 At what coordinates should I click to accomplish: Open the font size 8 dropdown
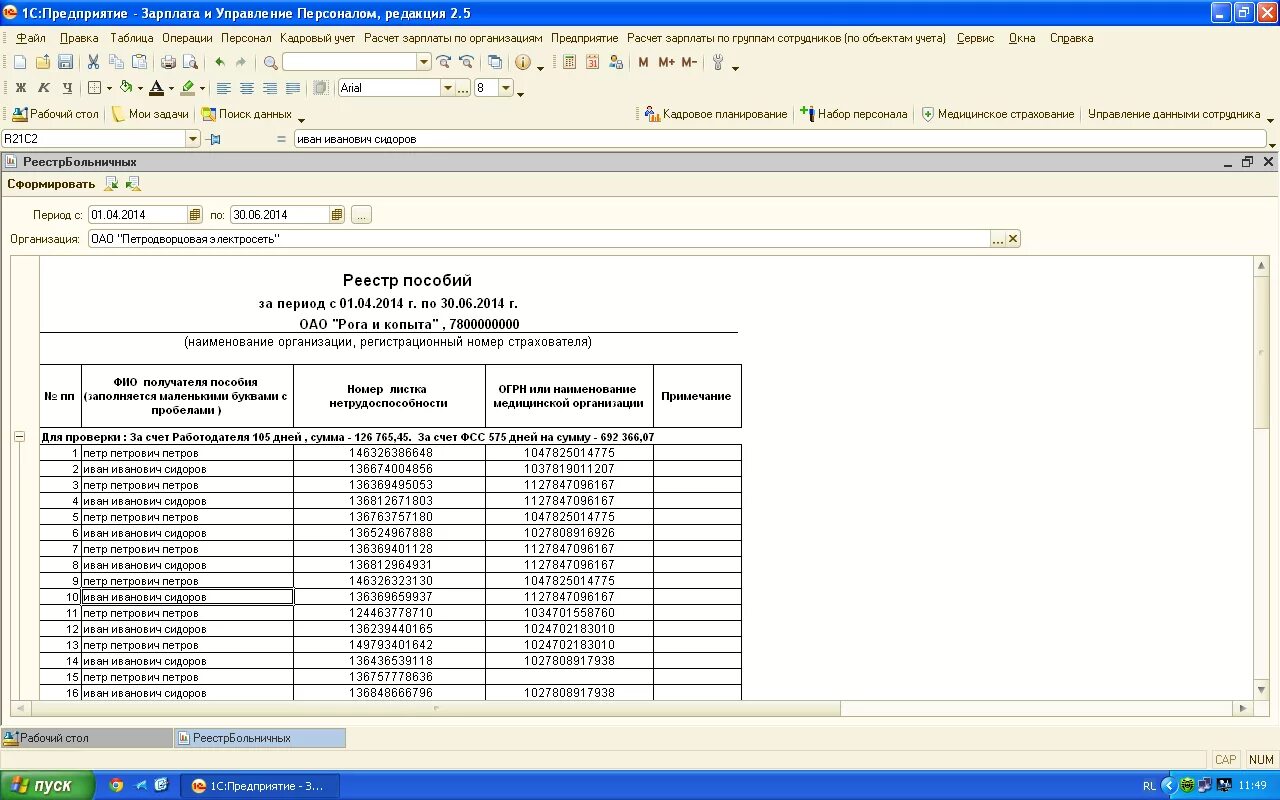506,88
